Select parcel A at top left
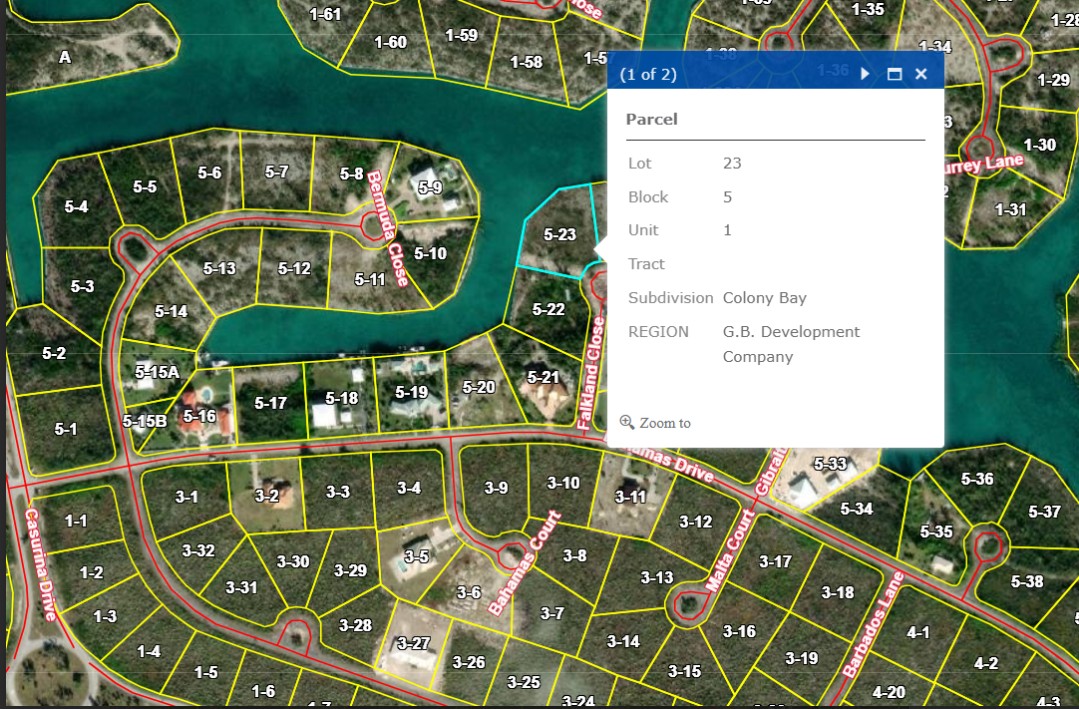The height and width of the screenshot is (709, 1079). coord(65,57)
